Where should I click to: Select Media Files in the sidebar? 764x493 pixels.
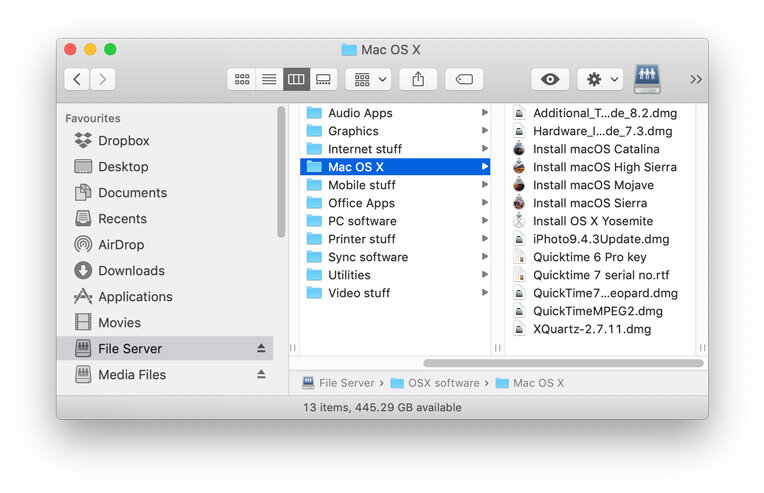click(x=165, y=375)
